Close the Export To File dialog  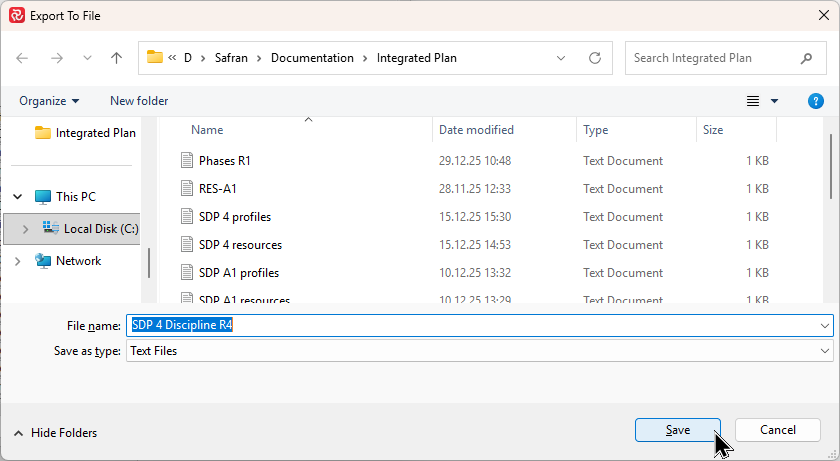824,15
